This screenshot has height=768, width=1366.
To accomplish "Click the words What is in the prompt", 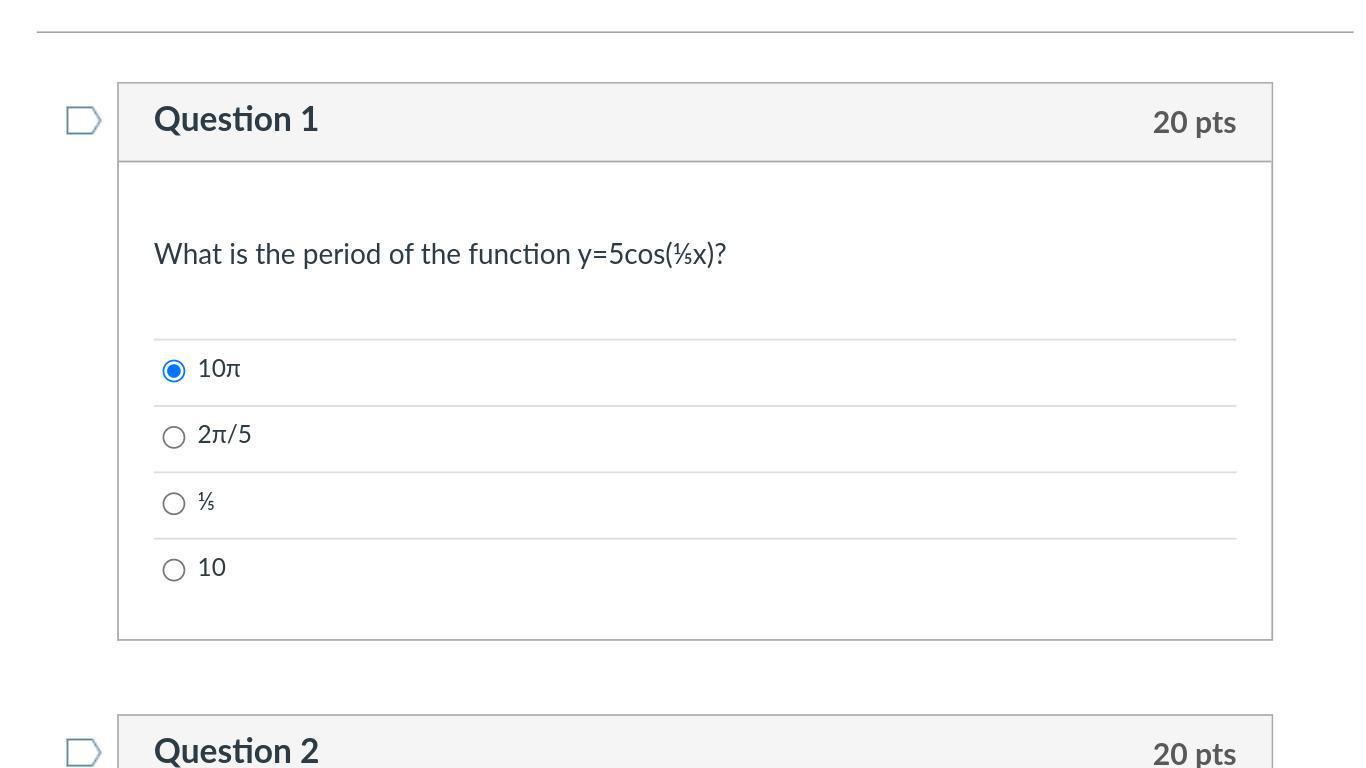I will (x=200, y=254).
